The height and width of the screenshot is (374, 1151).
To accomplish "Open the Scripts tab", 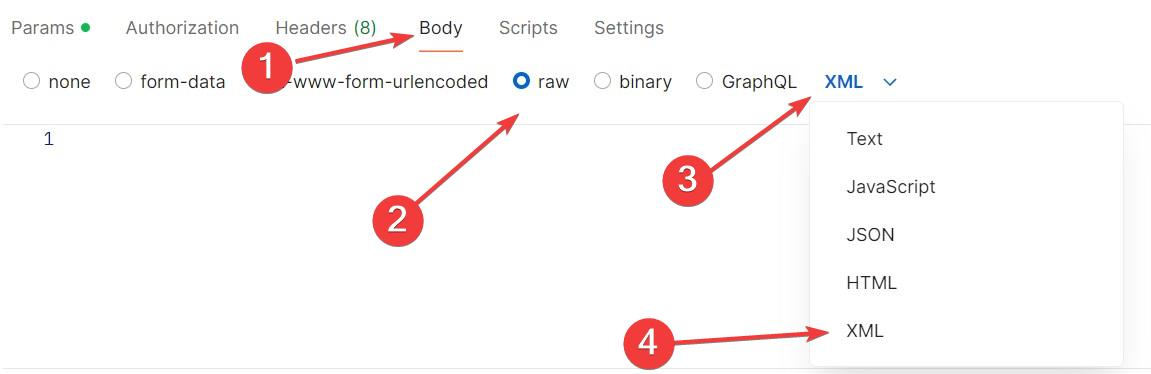I will pos(528,28).
